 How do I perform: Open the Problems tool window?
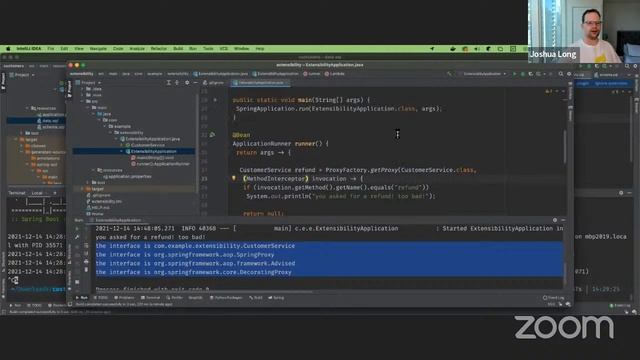pyautogui.click(x=124, y=298)
